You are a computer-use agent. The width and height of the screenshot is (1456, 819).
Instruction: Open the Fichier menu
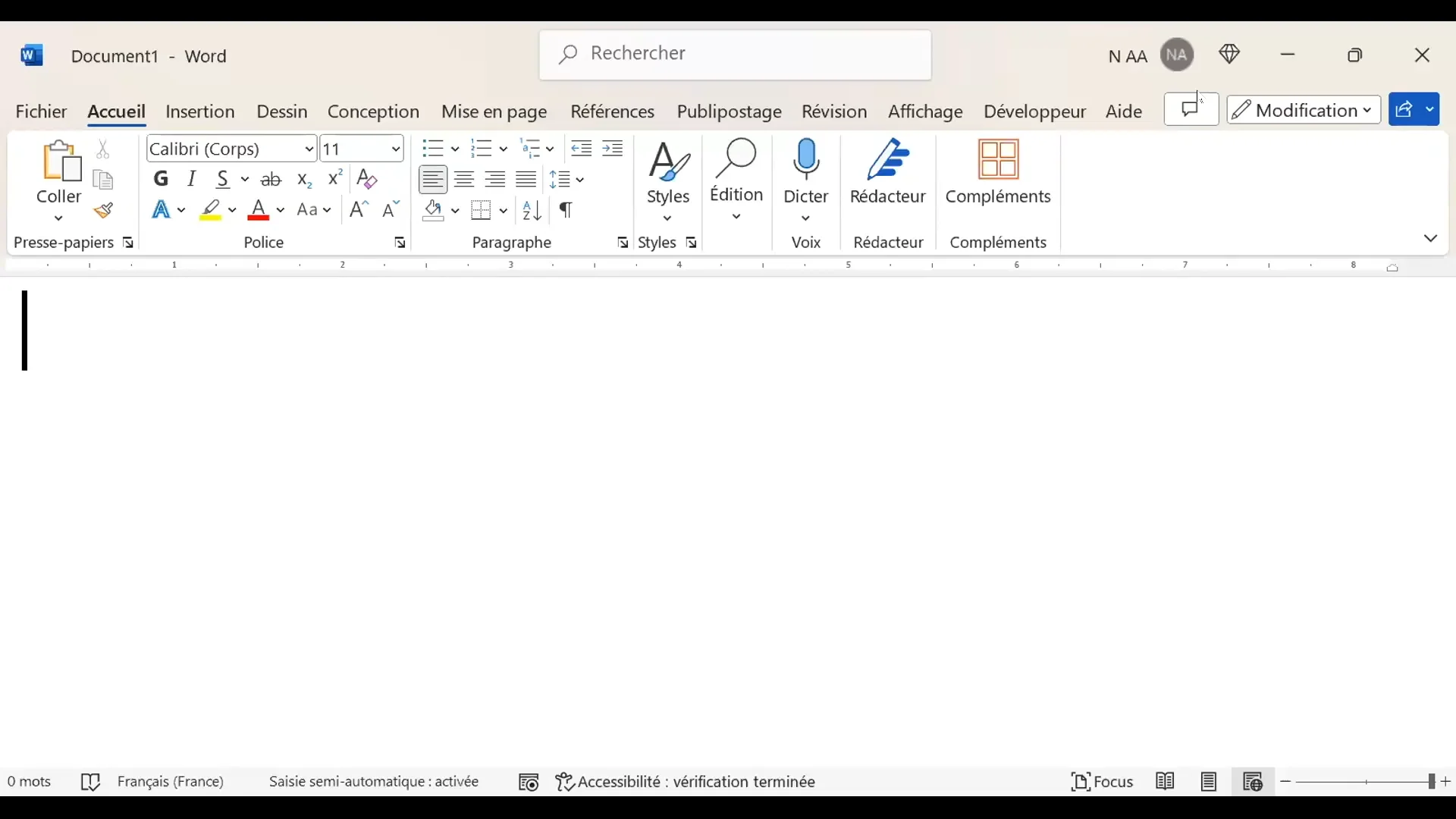click(42, 112)
